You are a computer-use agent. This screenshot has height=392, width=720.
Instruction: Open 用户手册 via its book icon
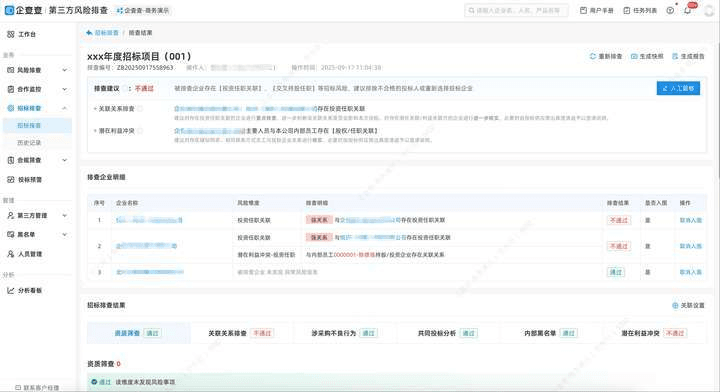click(x=583, y=10)
